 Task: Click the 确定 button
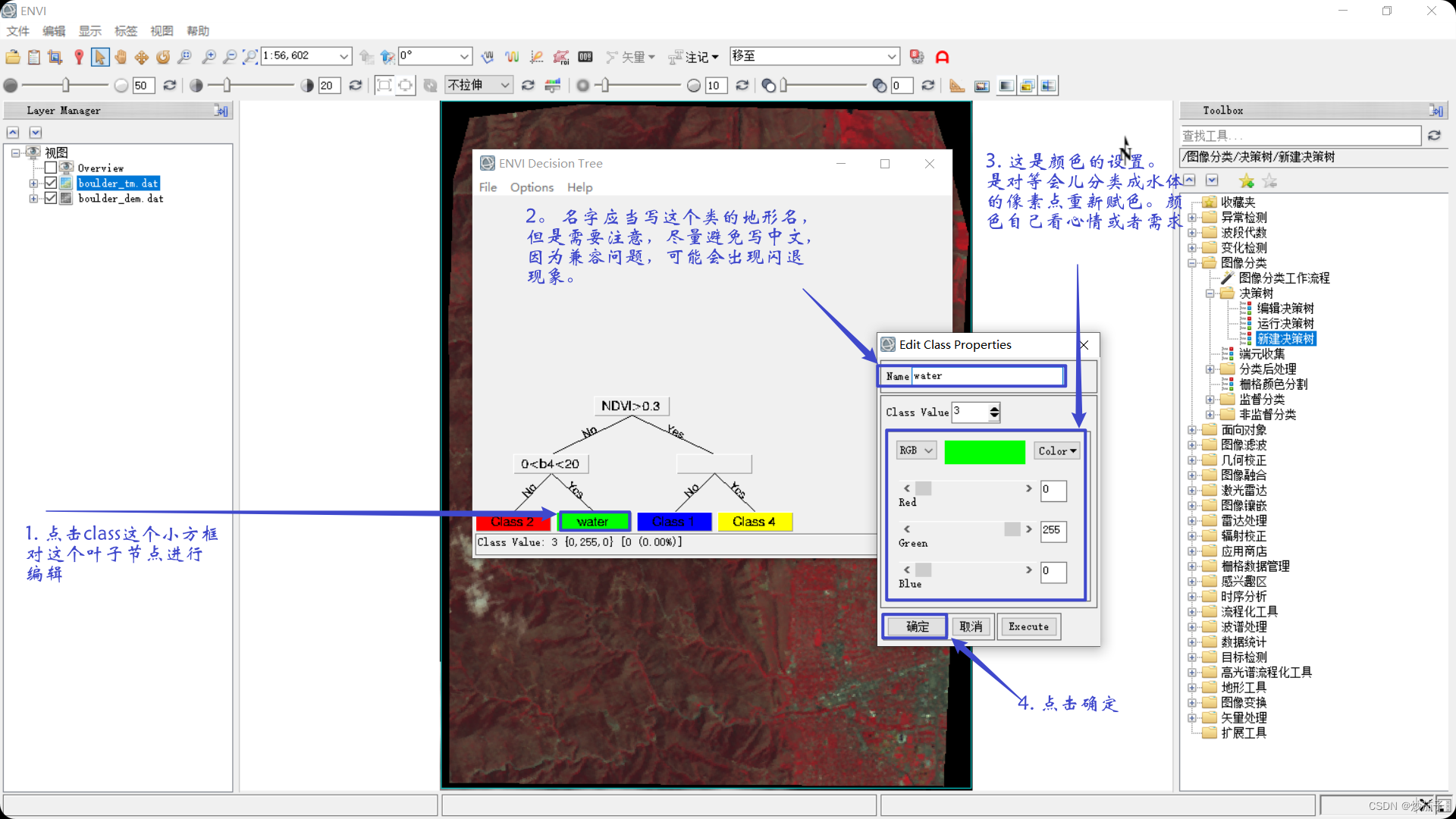tap(917, 627)
